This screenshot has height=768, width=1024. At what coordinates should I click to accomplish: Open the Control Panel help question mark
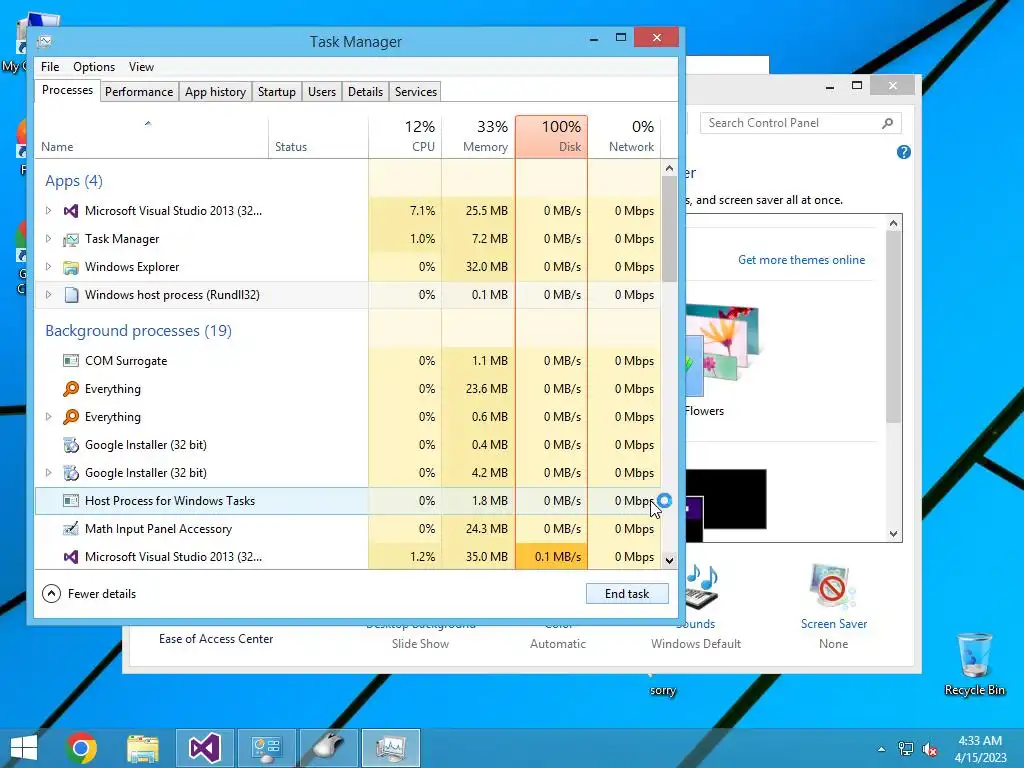click(x=904, y=152)
